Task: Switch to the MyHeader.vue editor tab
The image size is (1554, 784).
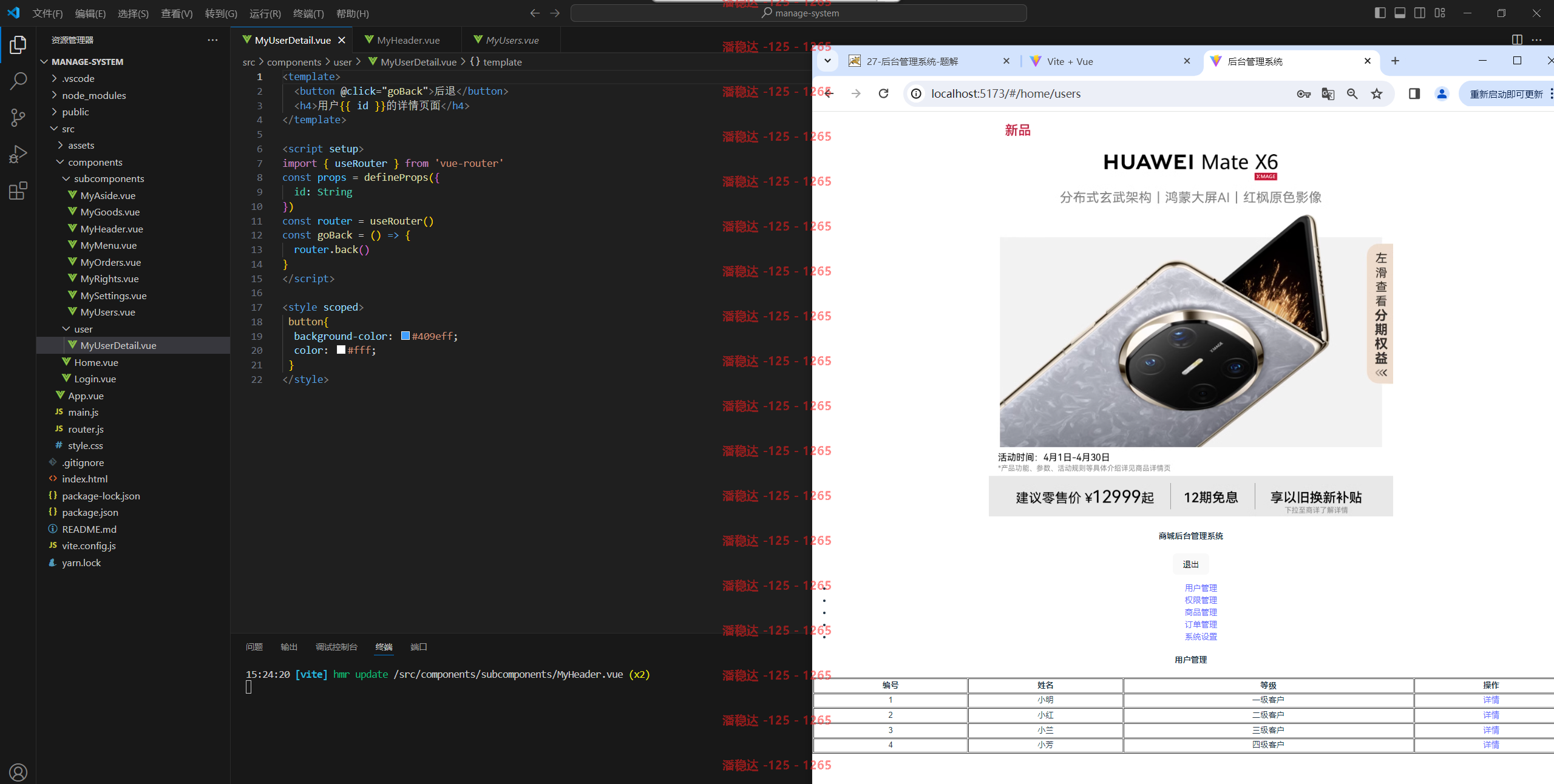Action: point(408,40)
